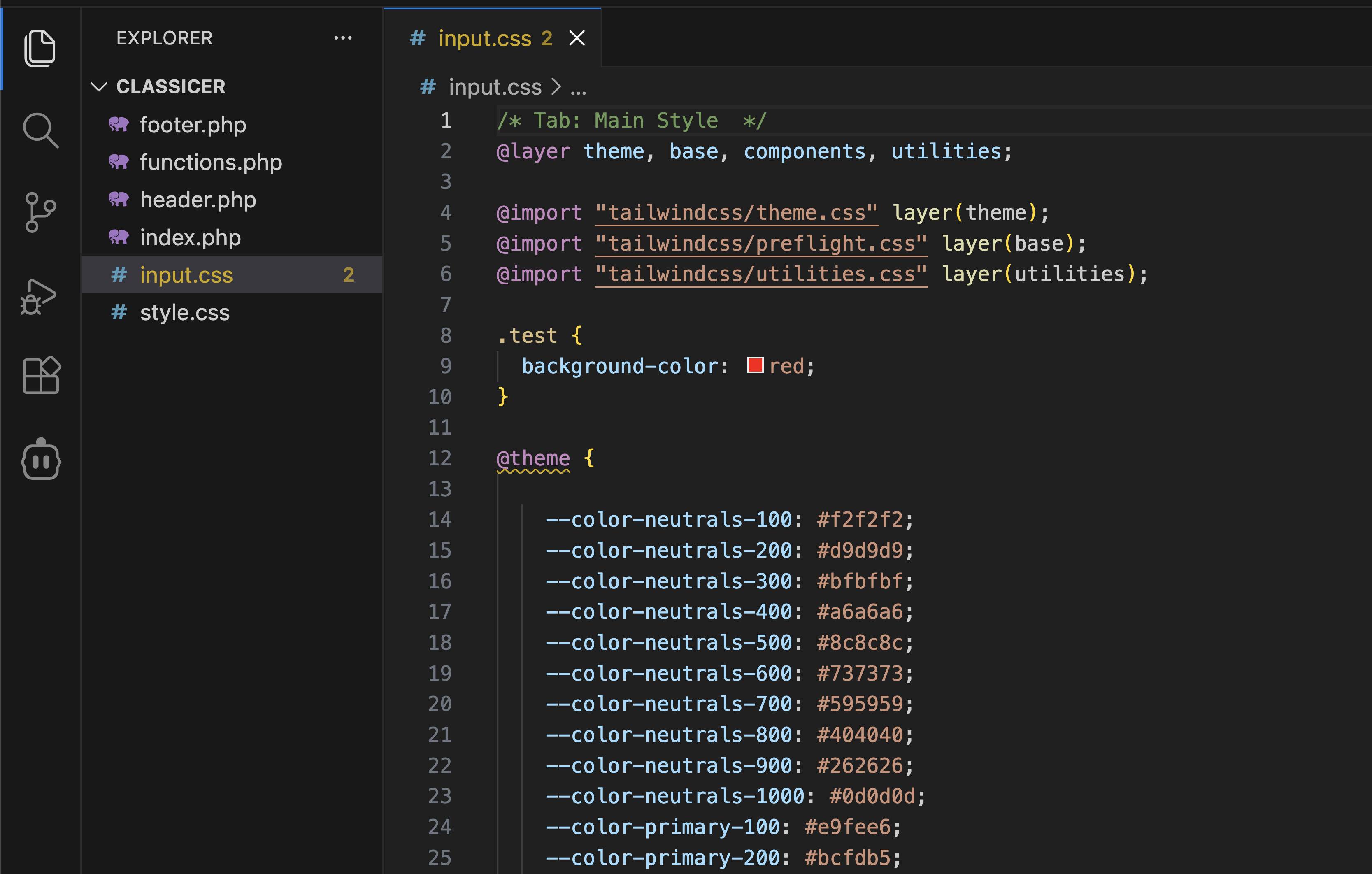Close the input.css editor tab
Screen dimensions: 1372x874
click(577, 38)
